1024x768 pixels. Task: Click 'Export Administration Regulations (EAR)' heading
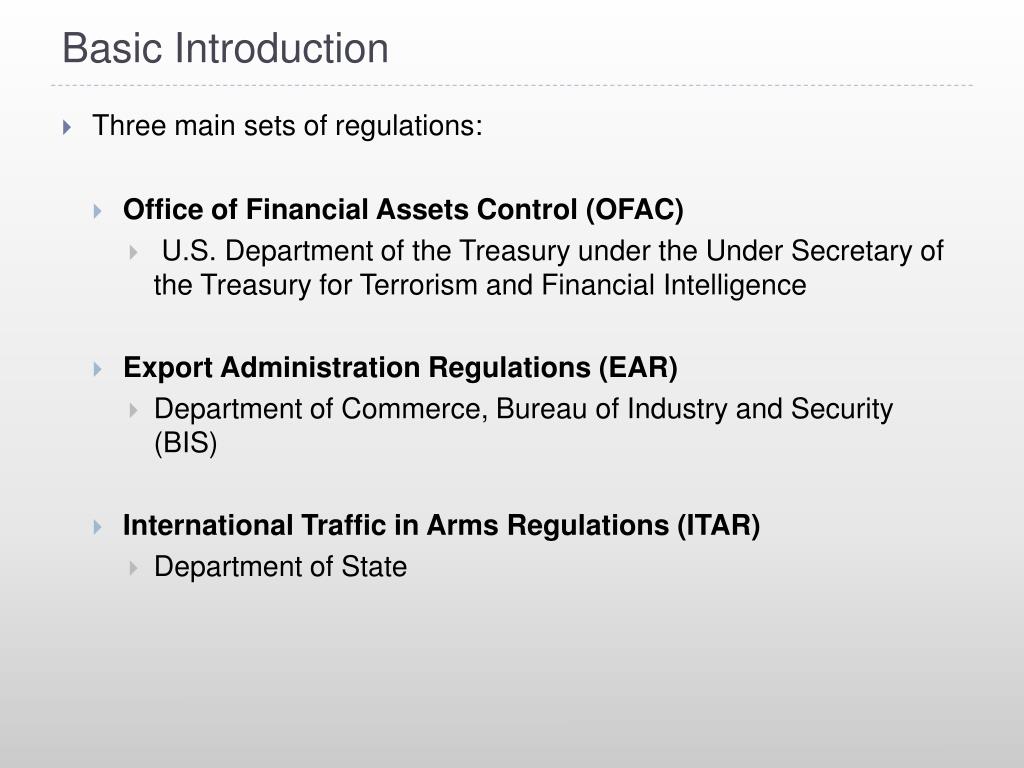[x=400, y=368]
